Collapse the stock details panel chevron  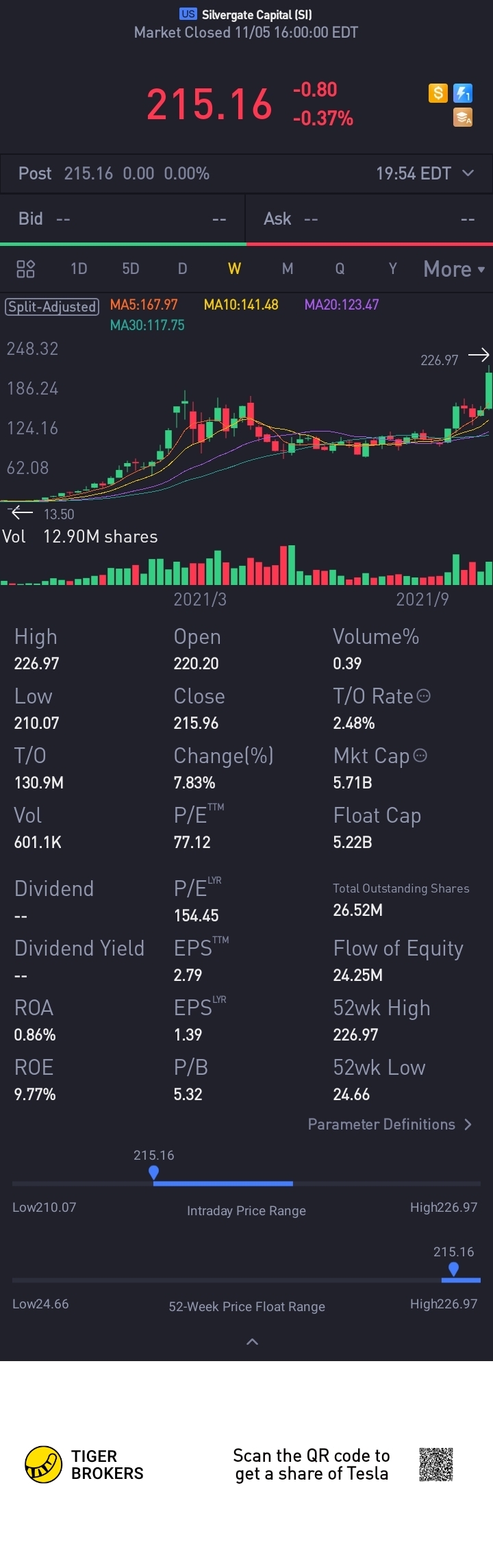tap(252, 1342)
